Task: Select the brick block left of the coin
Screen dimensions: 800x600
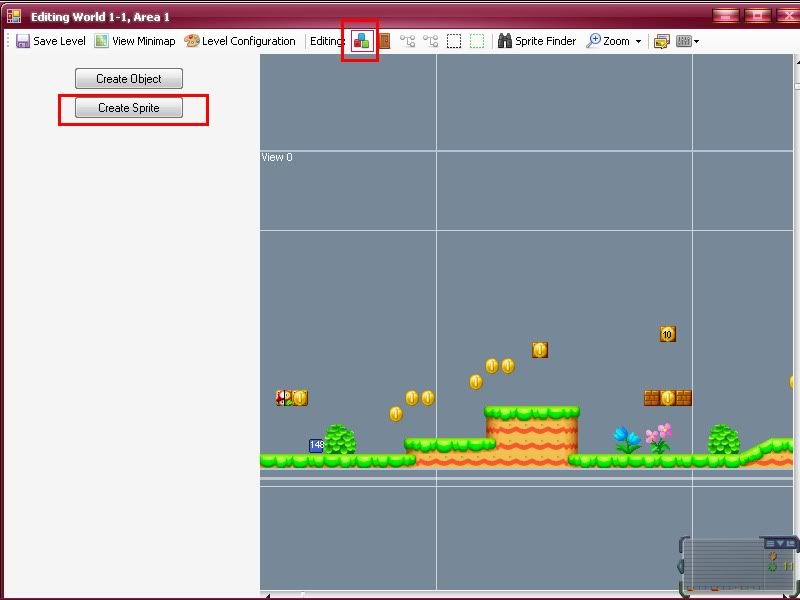Action: [652, 397]
